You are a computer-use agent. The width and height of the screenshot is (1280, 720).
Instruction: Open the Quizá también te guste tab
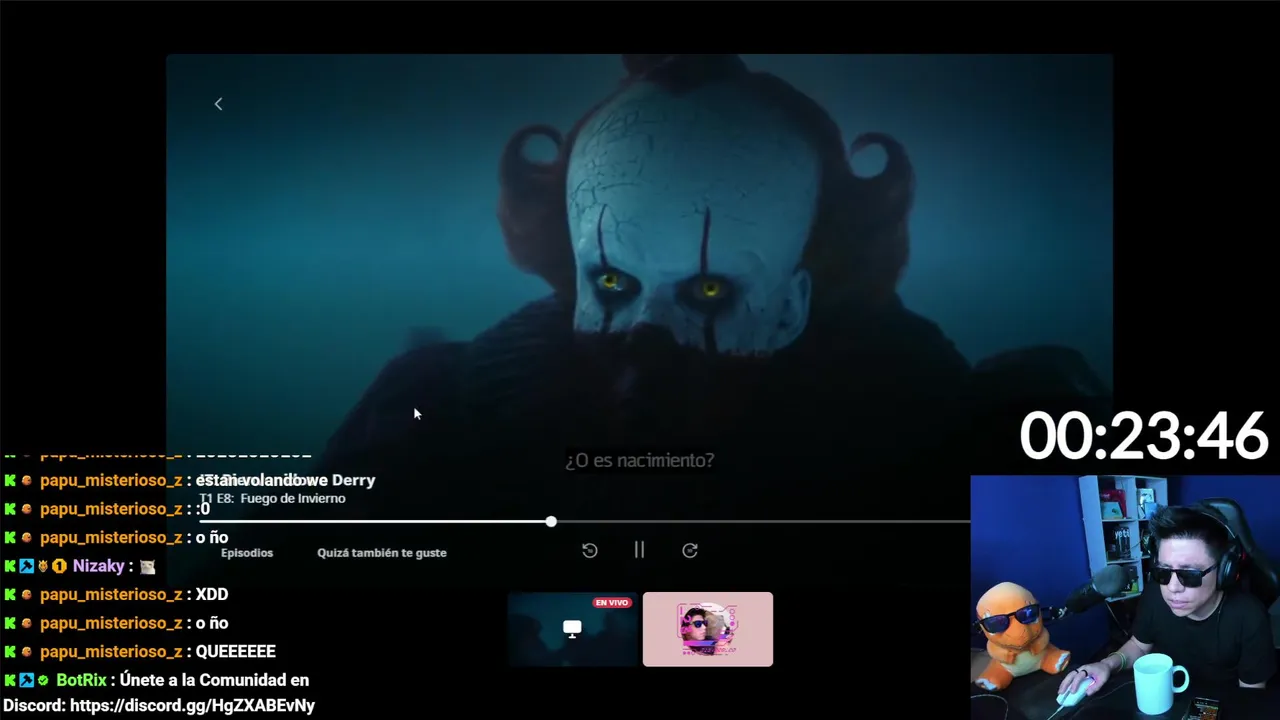coord(382,553)
